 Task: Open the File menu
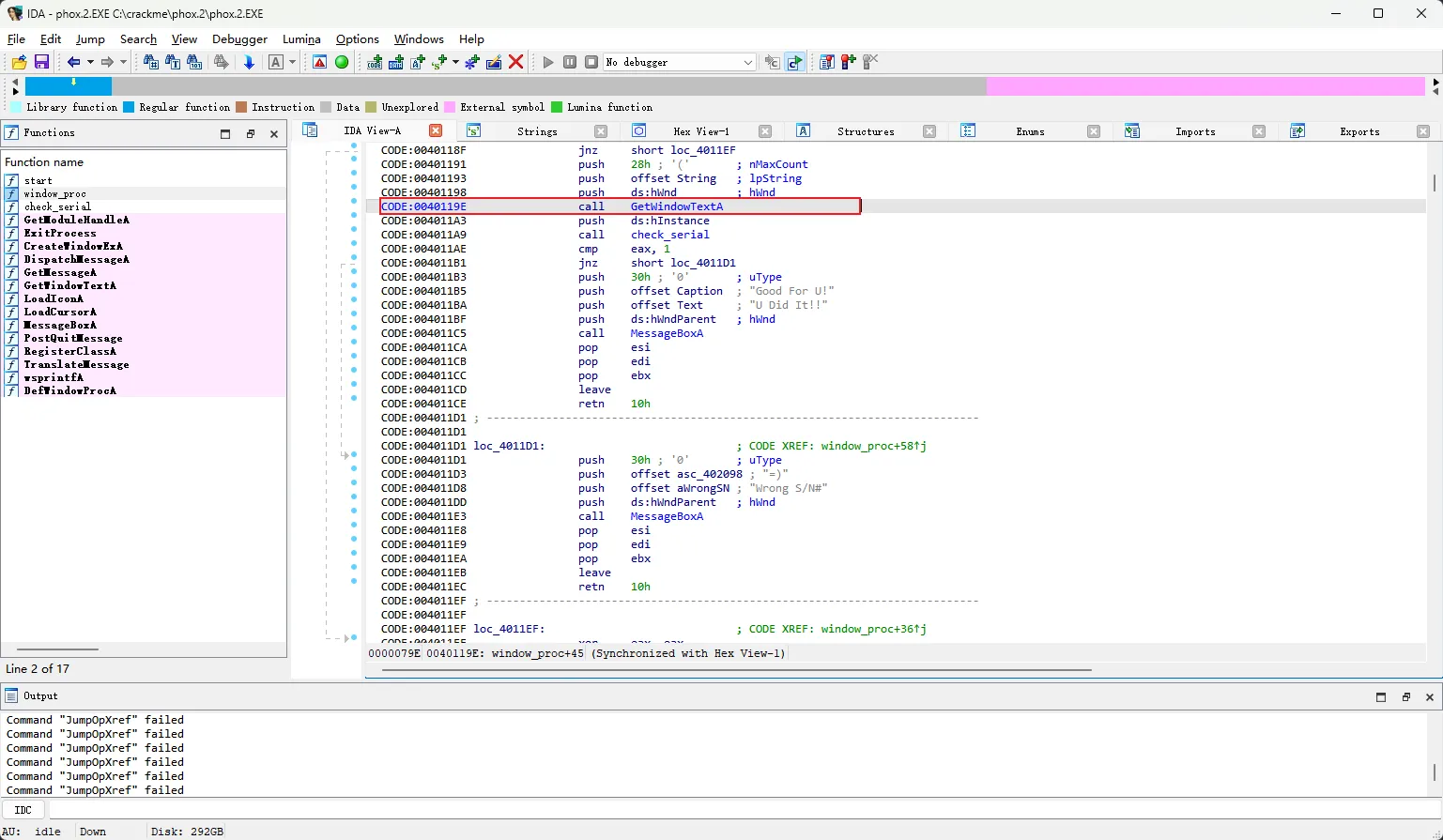[16, 39]
